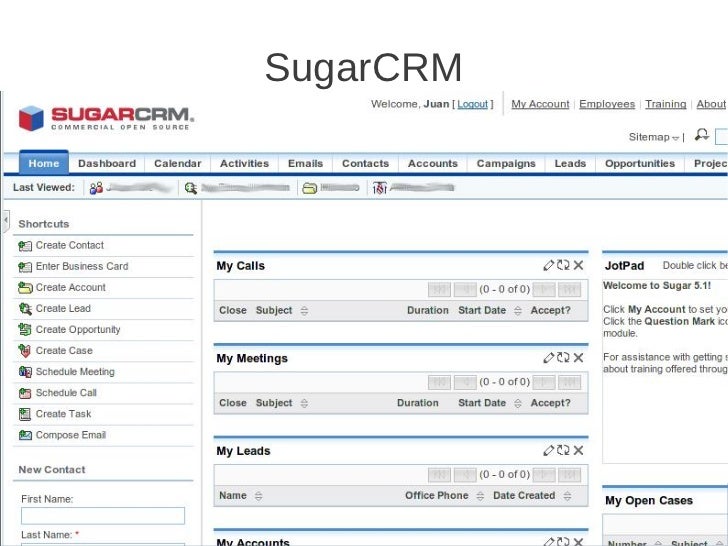Click the Create Opportunity icon
The height and width of the screenshot is (546, 728).
pos(25,330)
